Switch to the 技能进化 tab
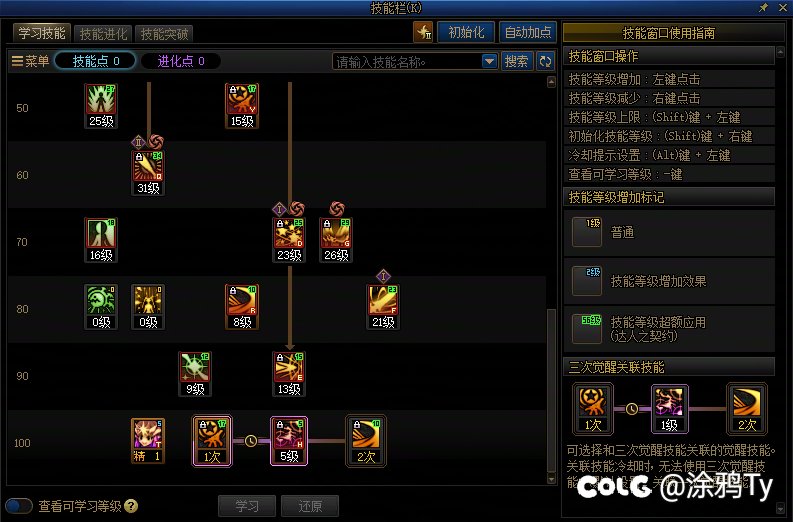 click(x=103, y=34)
